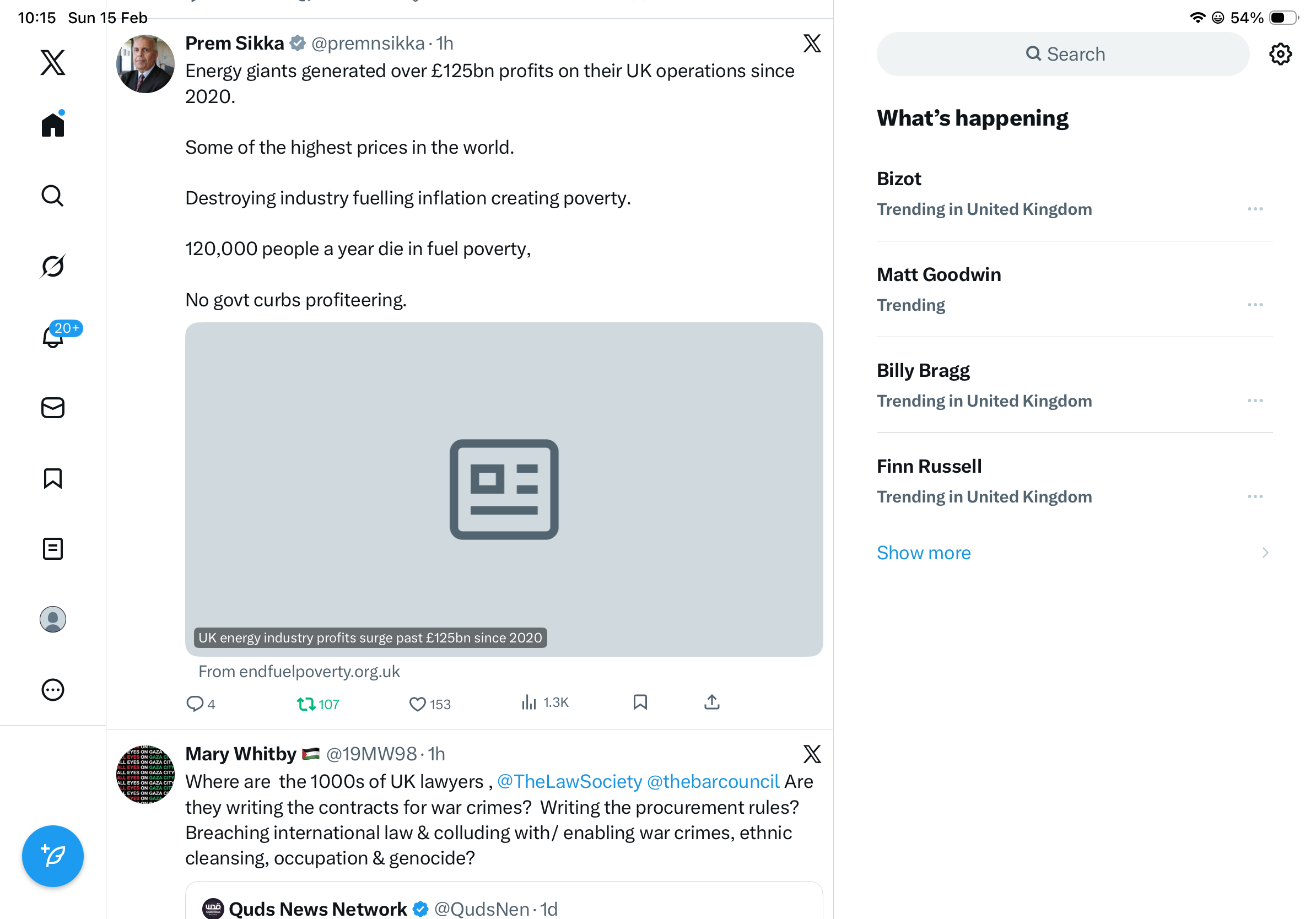Screen dimensions: 1316x919
Task: Open the UK energy profits article card
Action: tap(504, 489)
